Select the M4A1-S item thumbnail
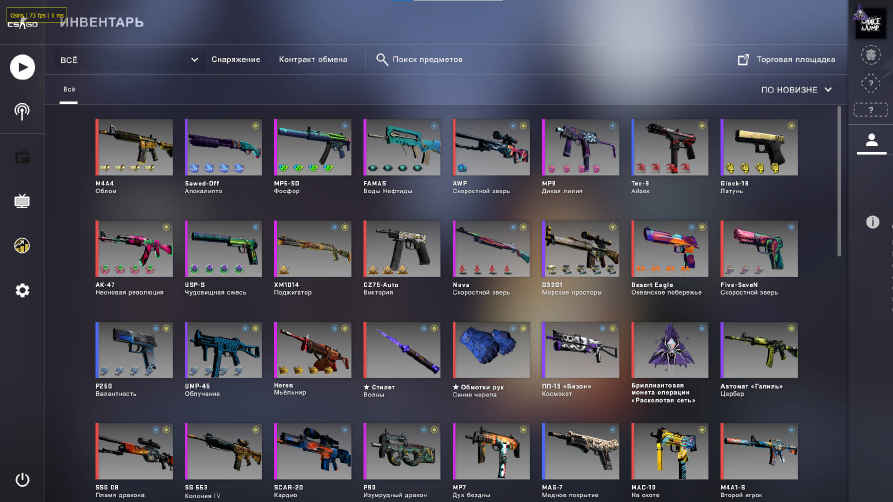 [759, 451]
